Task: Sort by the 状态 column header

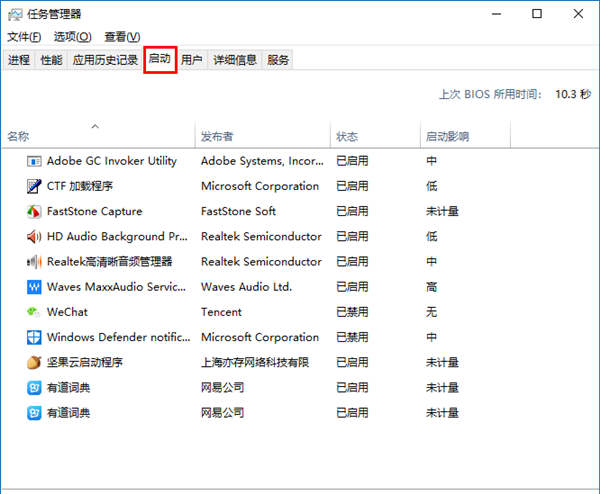Action: pos(347,136)
